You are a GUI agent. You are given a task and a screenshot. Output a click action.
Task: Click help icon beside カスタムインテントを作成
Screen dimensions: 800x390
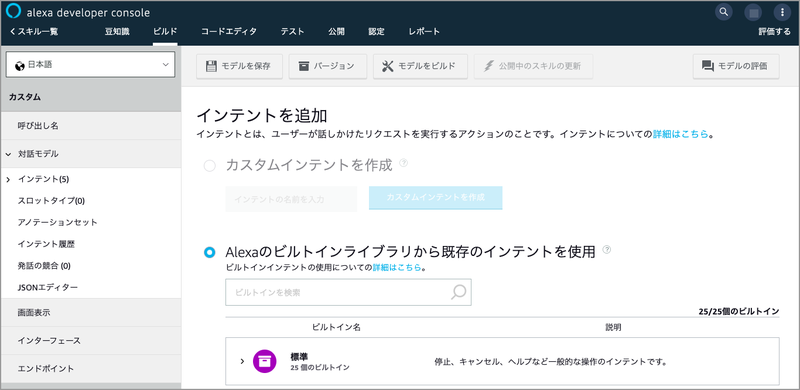pyautogui.click(x=404, y=163)
